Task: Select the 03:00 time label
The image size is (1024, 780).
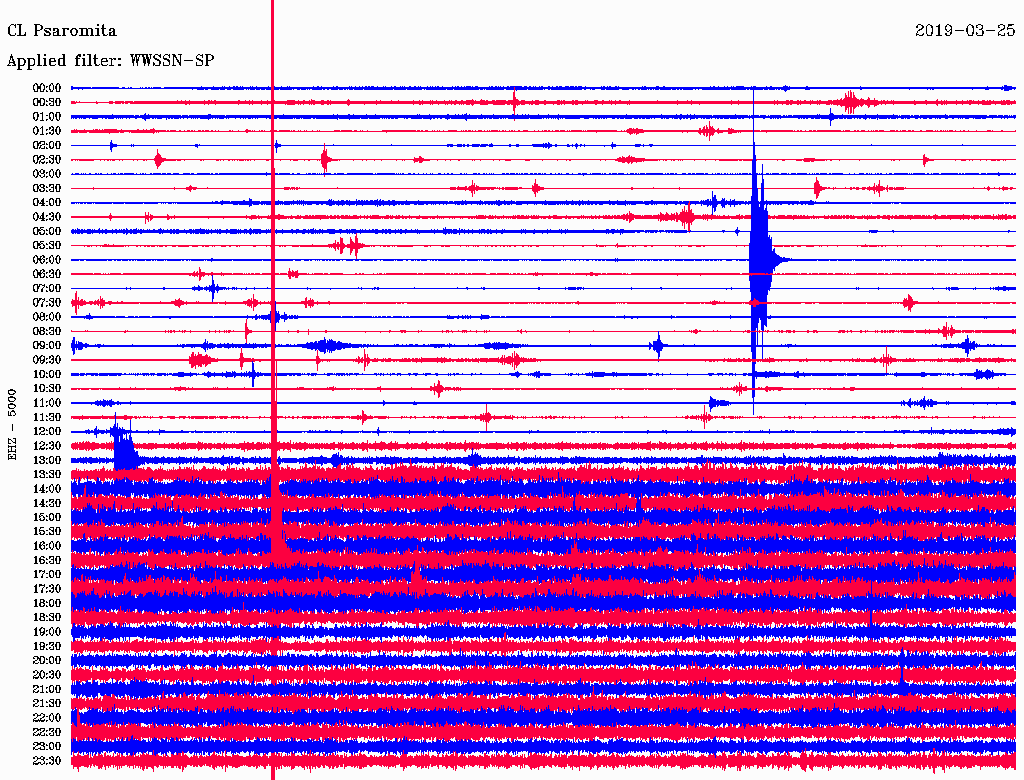Action: click(47, 174)
